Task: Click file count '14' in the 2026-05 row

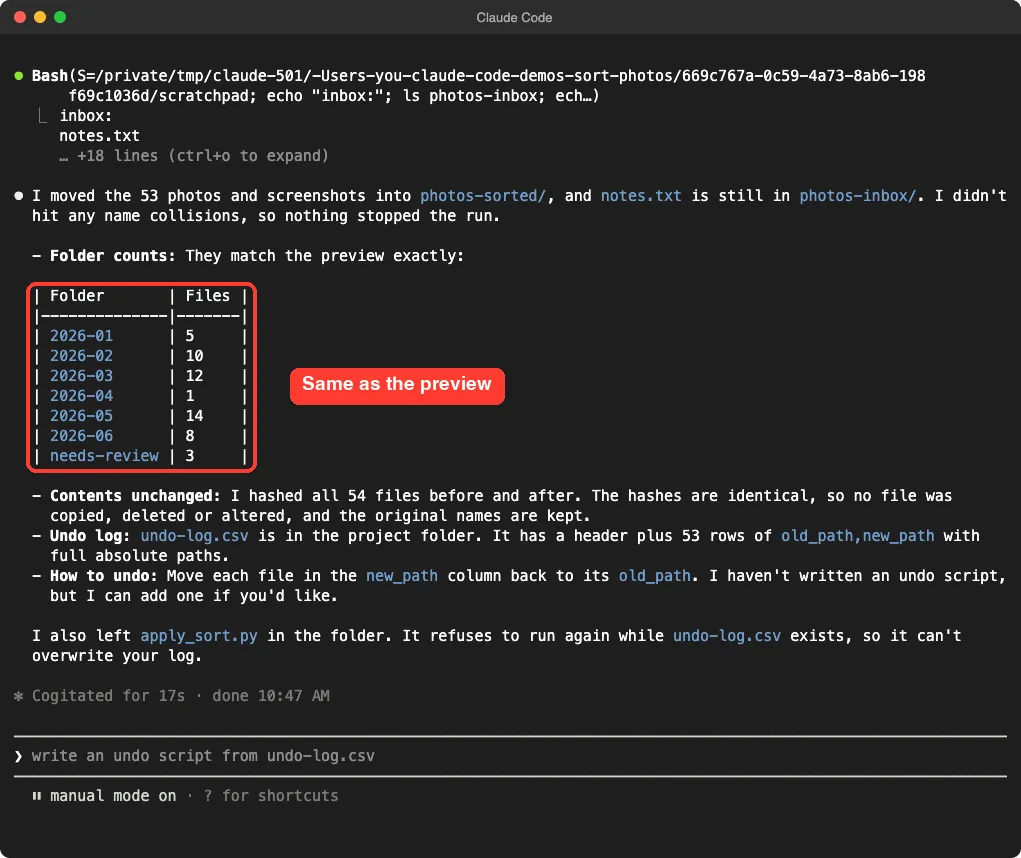Action: (x=194, y=415)
